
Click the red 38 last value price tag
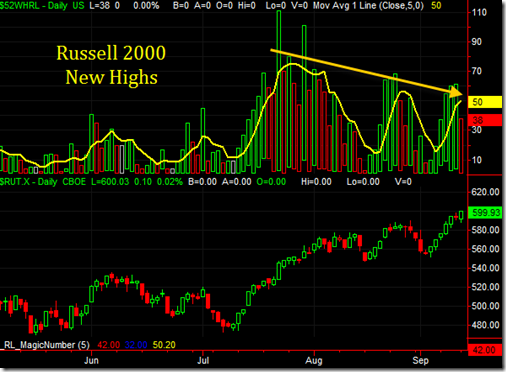pos(485,120)
